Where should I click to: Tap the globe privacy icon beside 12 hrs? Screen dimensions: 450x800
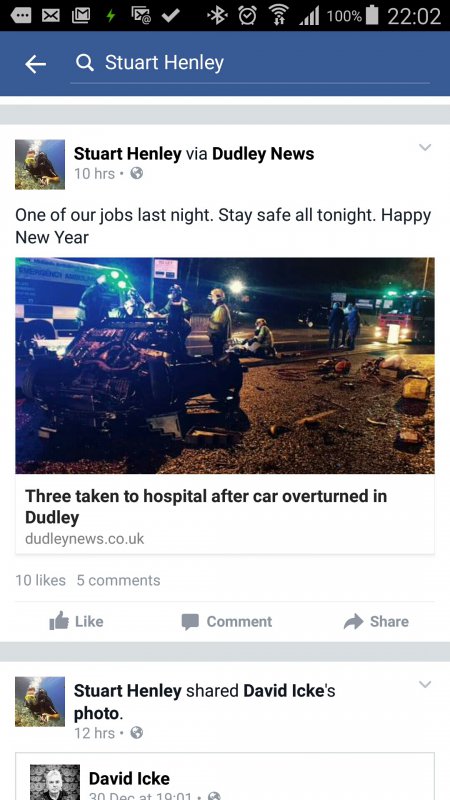pyautogui.click(x=136, y=733)
